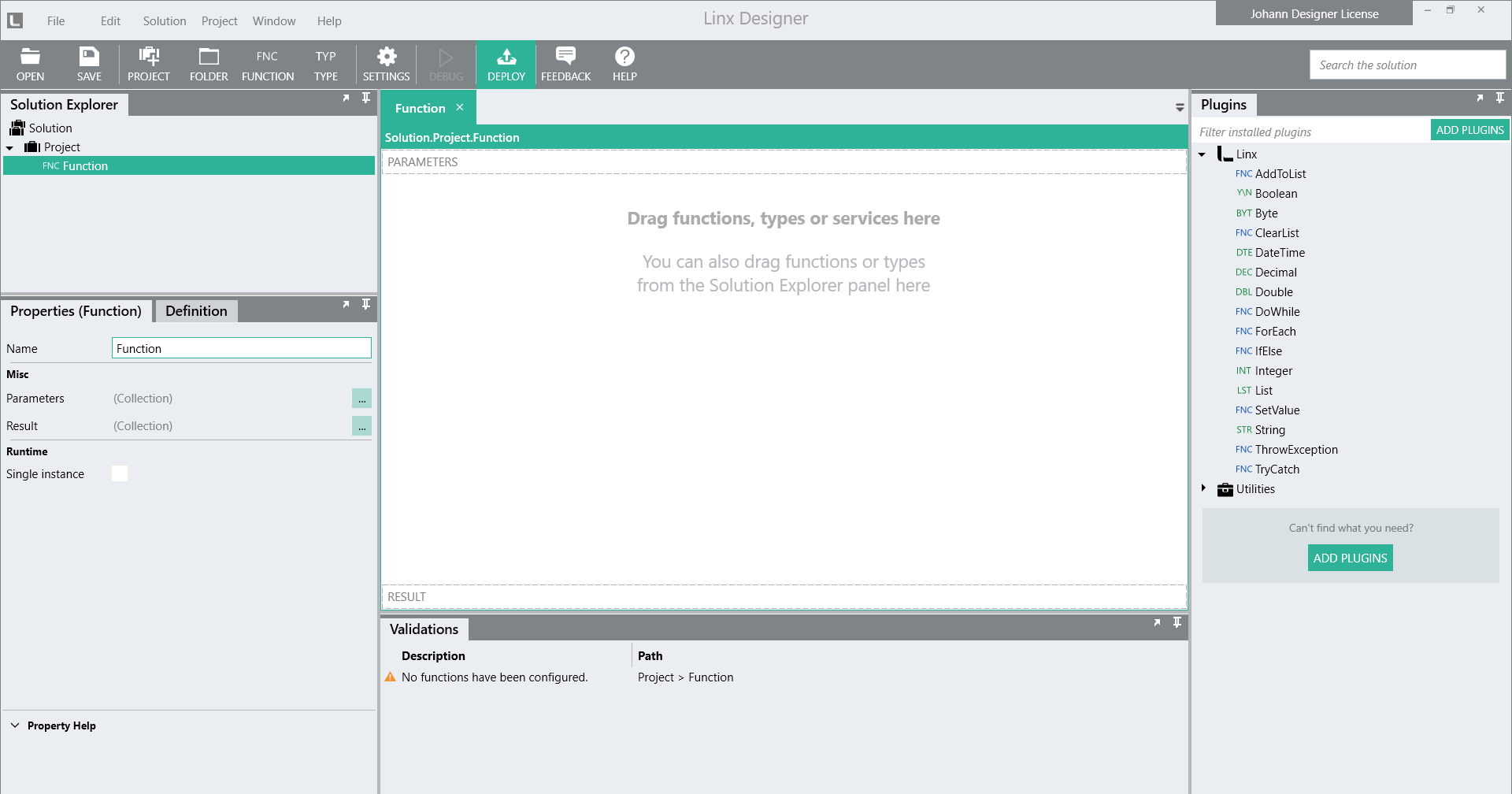This screenshot has height=794, width=1512.
Task: Open the Parameters collection editor button
Action: 361,399
